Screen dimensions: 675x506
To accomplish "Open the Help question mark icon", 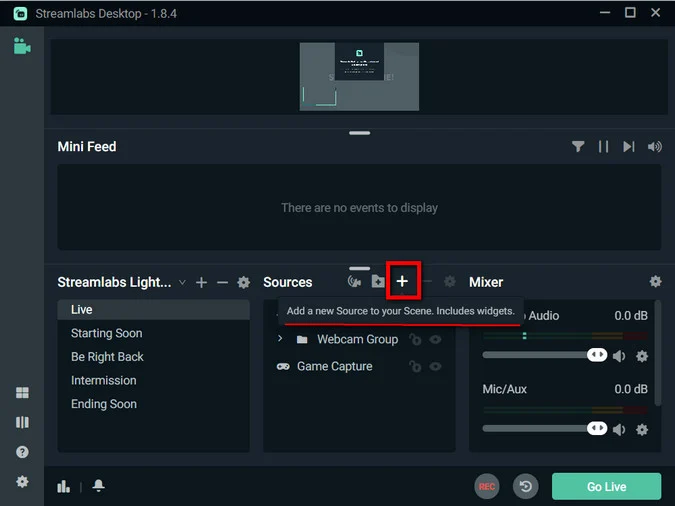I will (22, 452).
